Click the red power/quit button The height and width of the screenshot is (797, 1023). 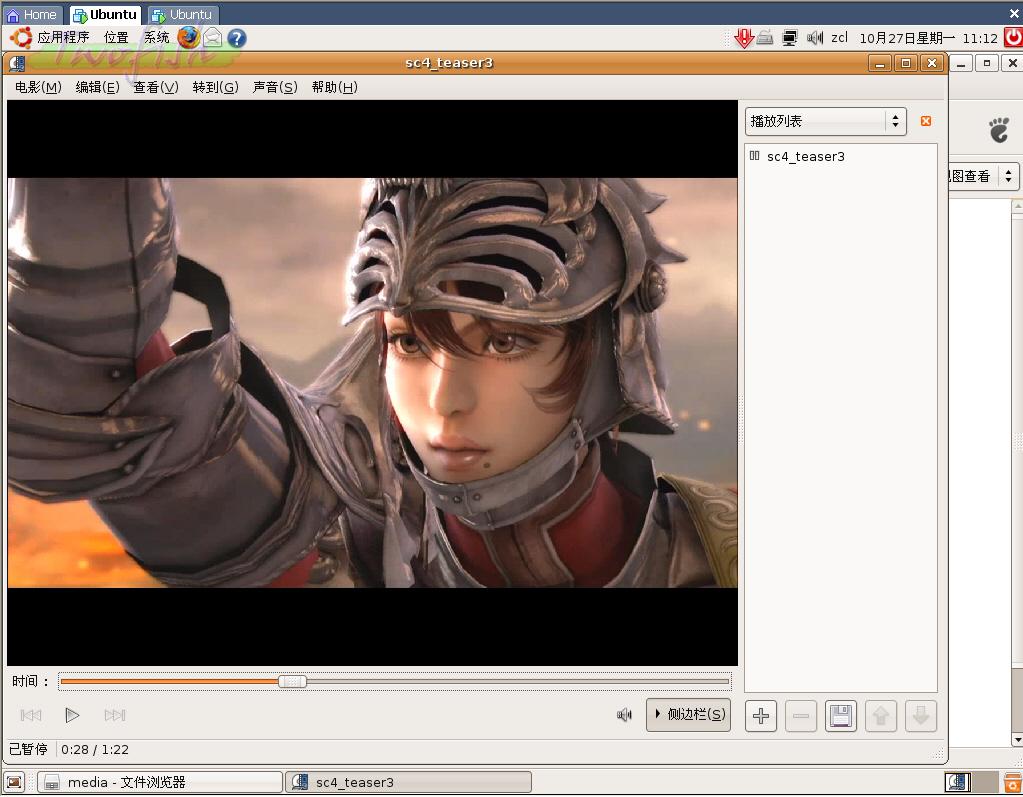1013,37
